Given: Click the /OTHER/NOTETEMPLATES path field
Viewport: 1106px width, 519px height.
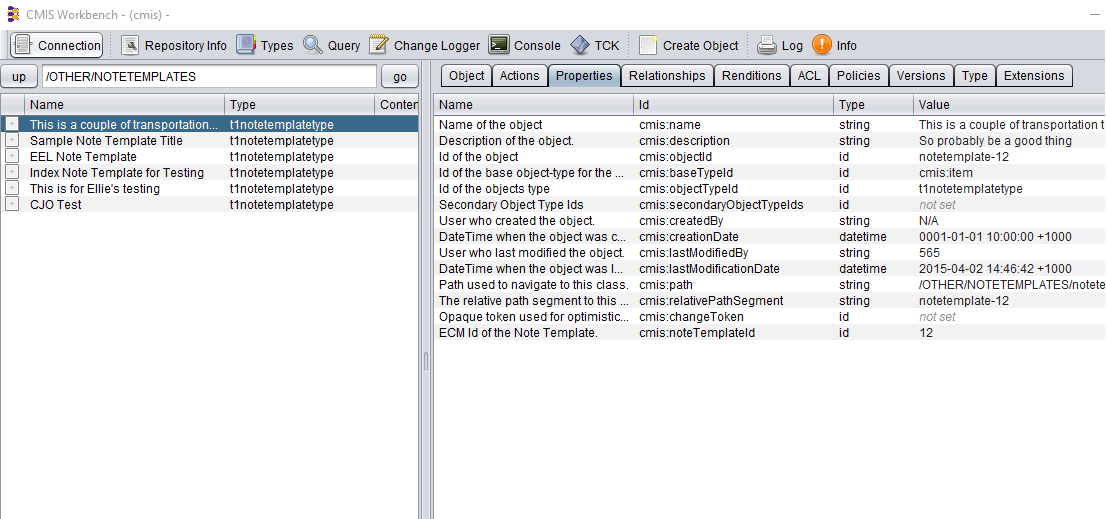Looking at the screenshot, I should tap(209, 76).
